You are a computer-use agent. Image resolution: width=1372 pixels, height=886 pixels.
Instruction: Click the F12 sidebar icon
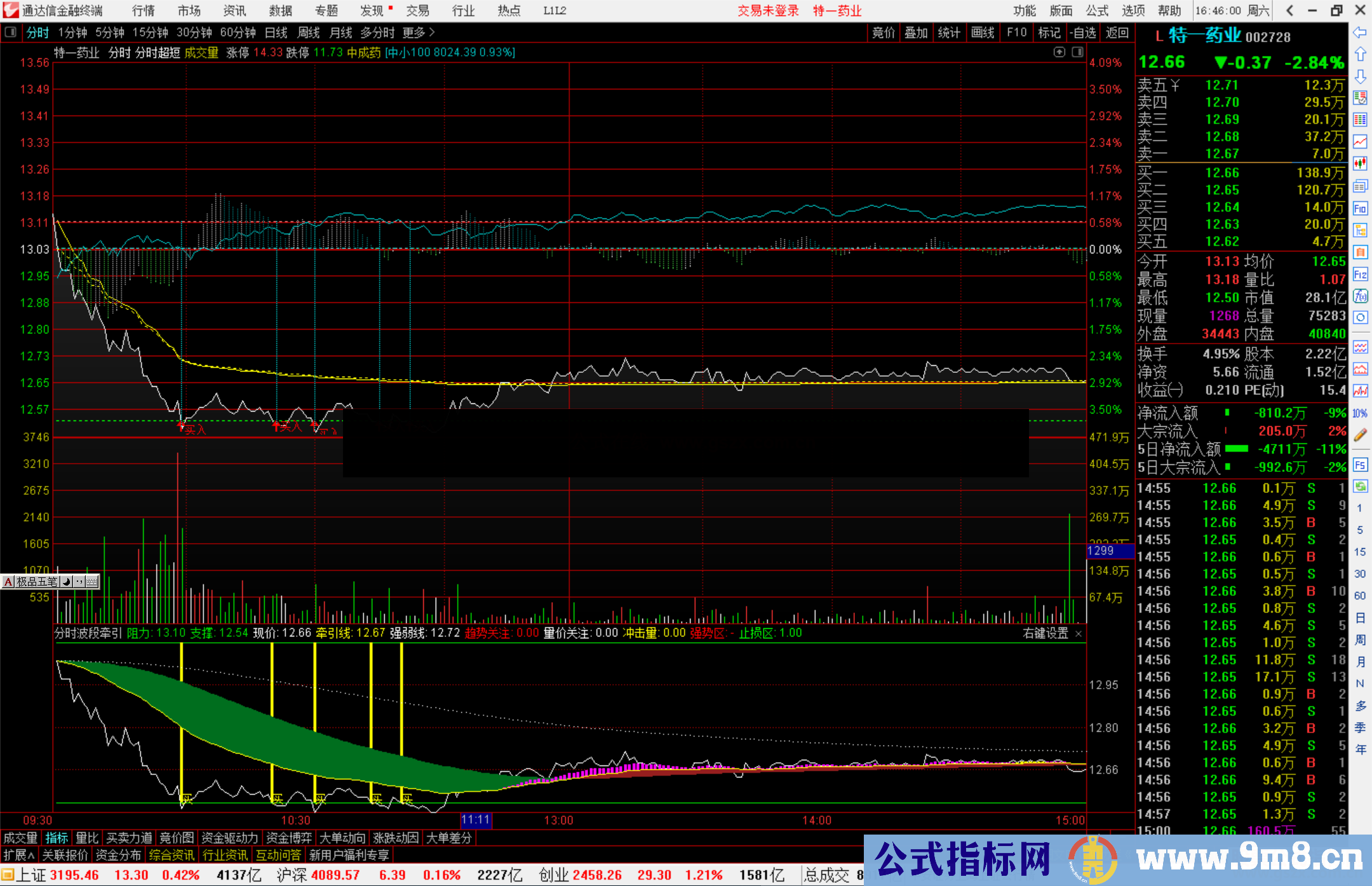(1359, 274)
